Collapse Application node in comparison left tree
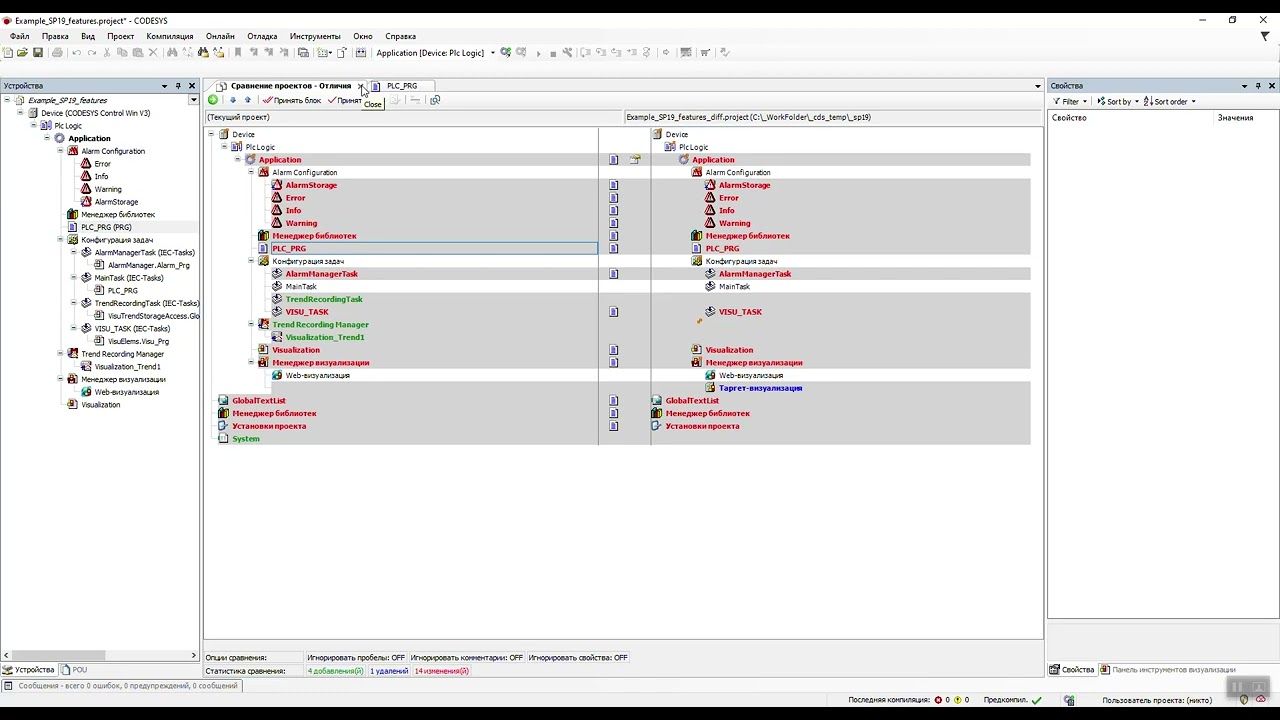Image resolution: width=1280 pixels, height=720 pixels. click(238, 160)
